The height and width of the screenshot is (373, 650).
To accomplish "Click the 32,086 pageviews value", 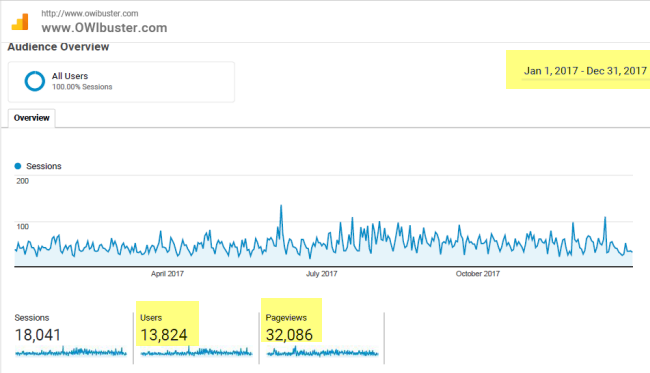I will point(289,335).
